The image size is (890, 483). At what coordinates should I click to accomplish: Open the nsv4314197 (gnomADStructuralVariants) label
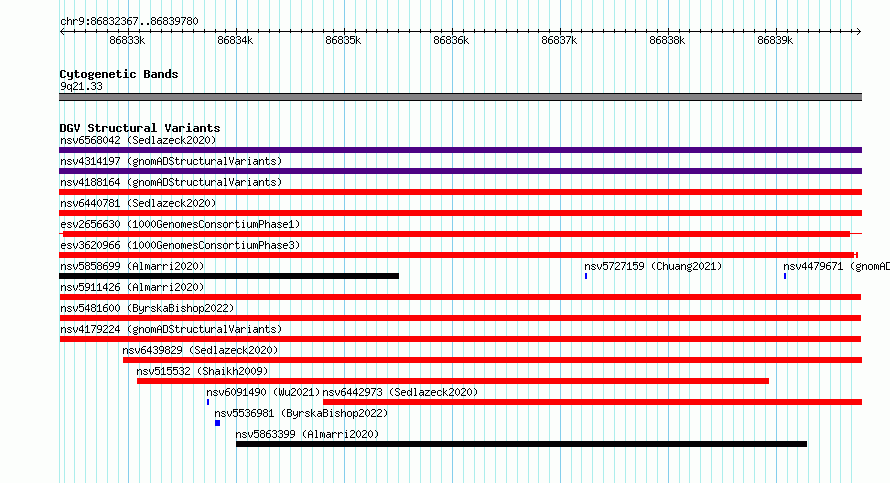point(171,161)
